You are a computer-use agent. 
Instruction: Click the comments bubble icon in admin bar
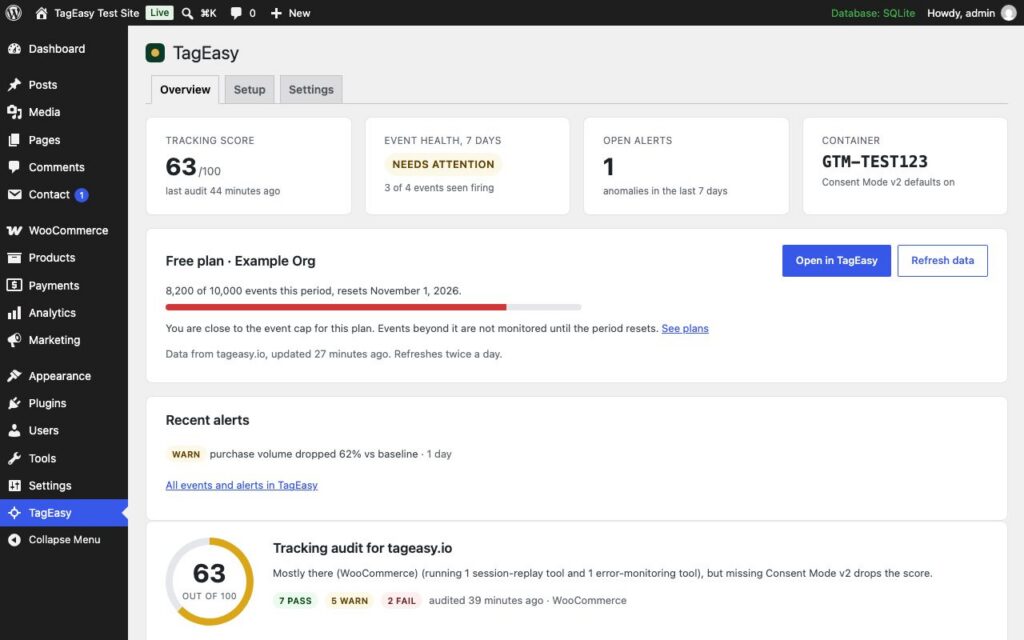click(x=236, y=13)
